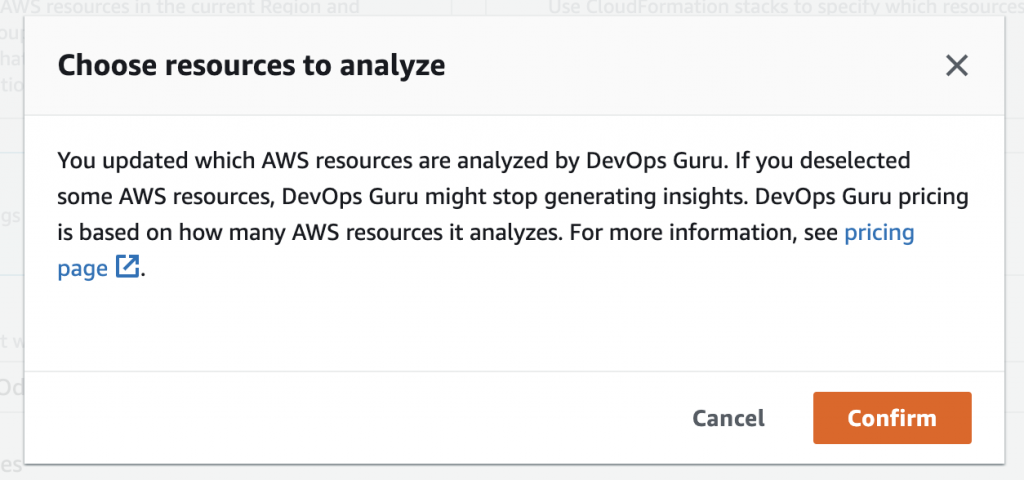Click the empty footer area left of Cancel
Screen dimensions: 1024x480
point(353,418)
